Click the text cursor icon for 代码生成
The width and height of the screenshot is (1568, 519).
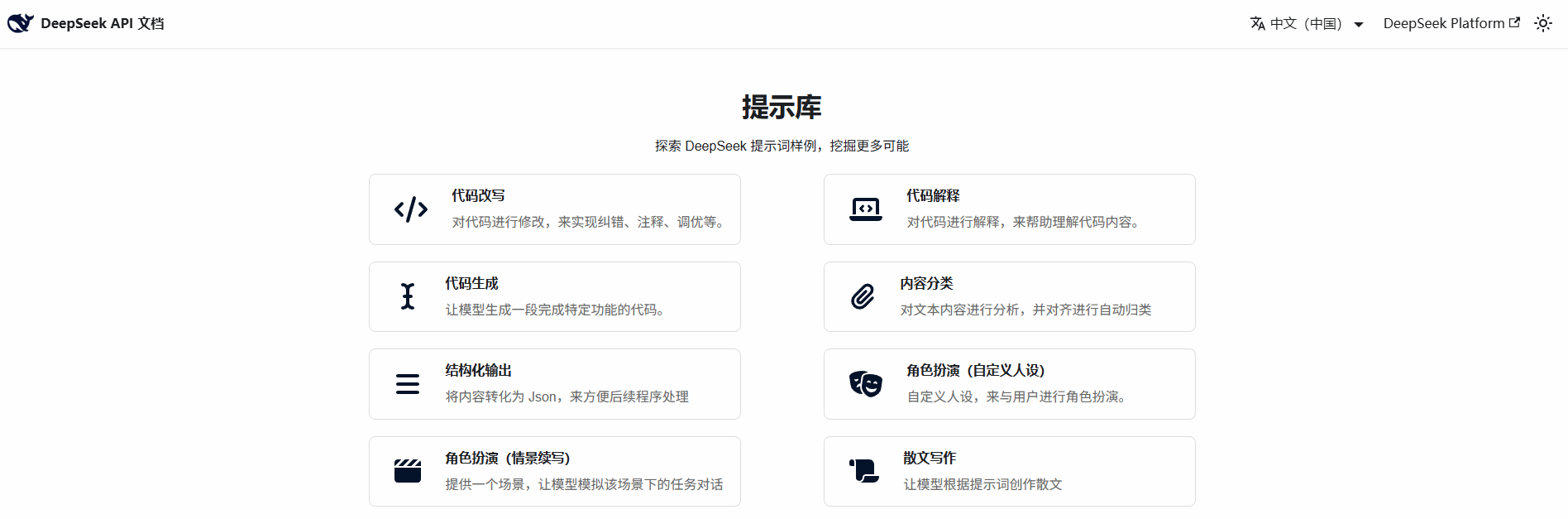coord(408,296)
